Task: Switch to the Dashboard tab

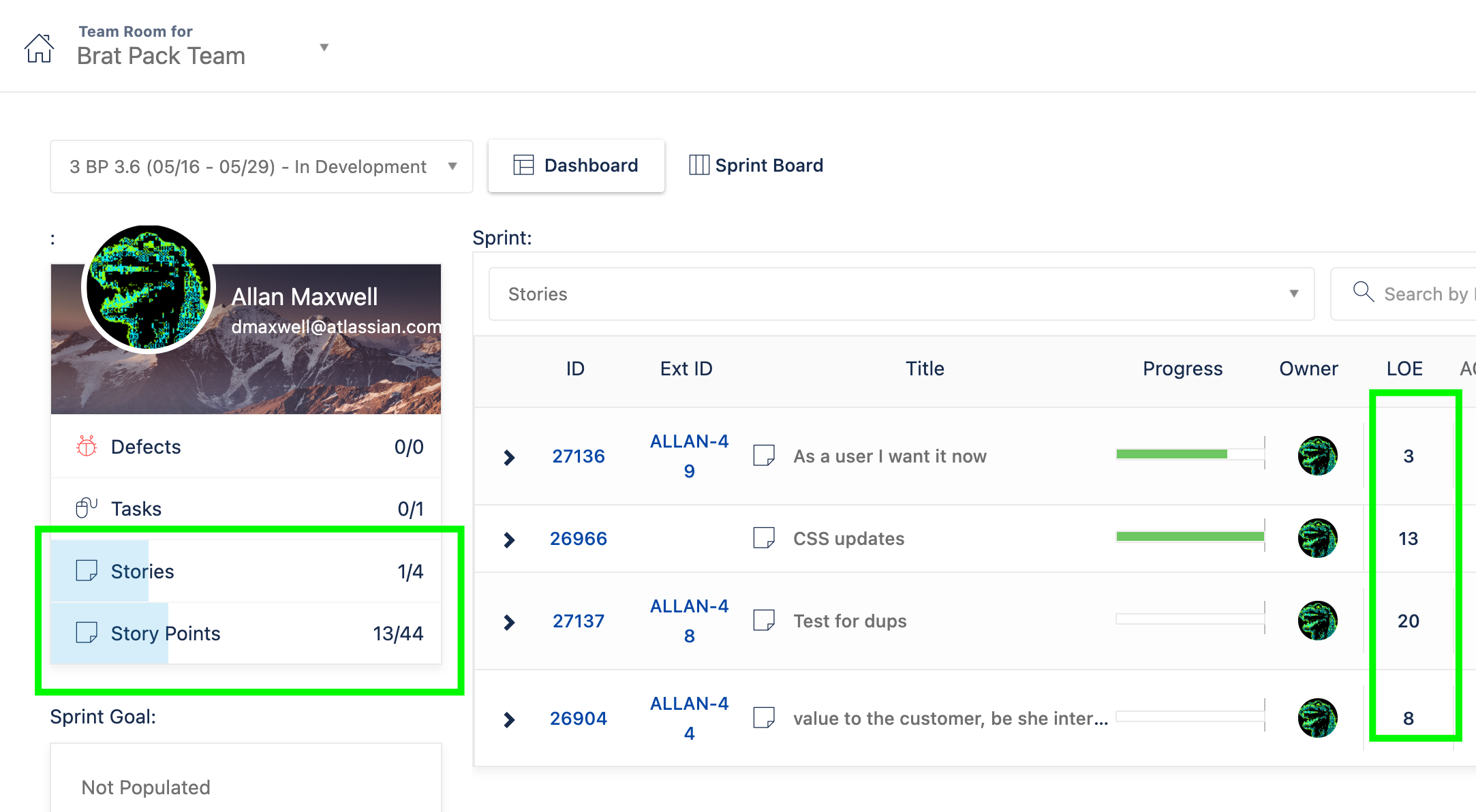Action: click(590, 165)
